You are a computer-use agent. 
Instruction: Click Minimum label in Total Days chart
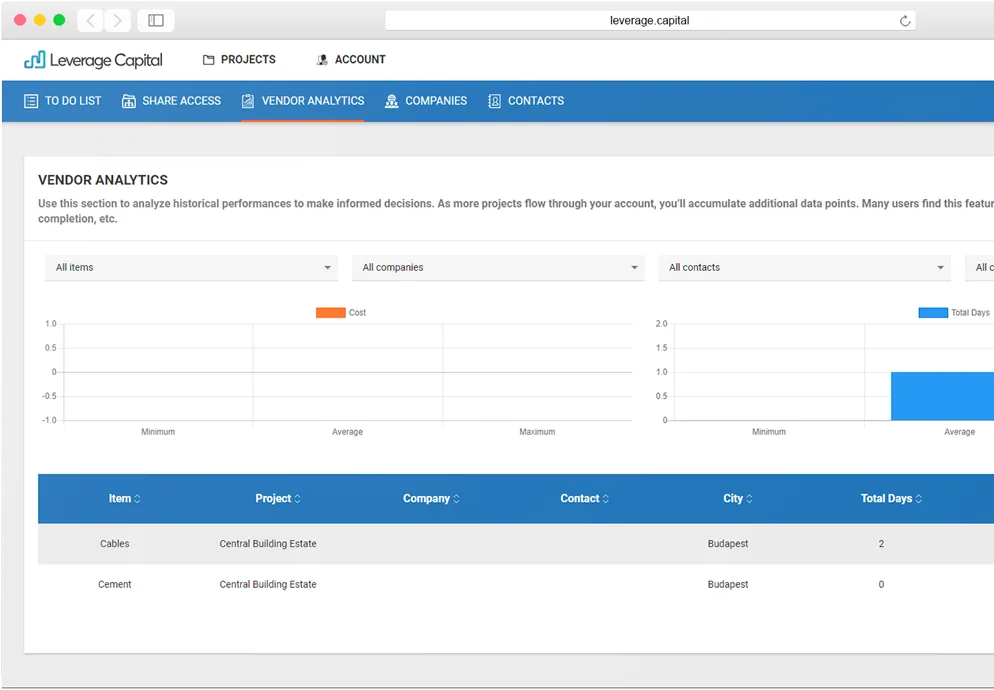[769, 432]
